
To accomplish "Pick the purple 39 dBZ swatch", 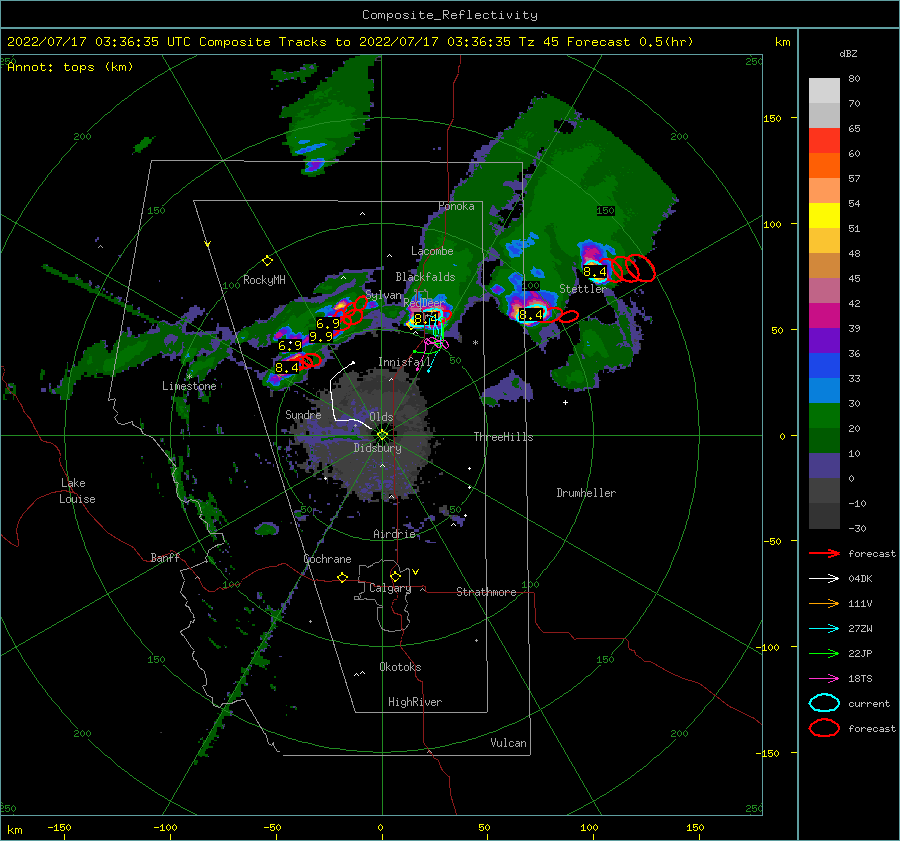I will pos(824,340).
